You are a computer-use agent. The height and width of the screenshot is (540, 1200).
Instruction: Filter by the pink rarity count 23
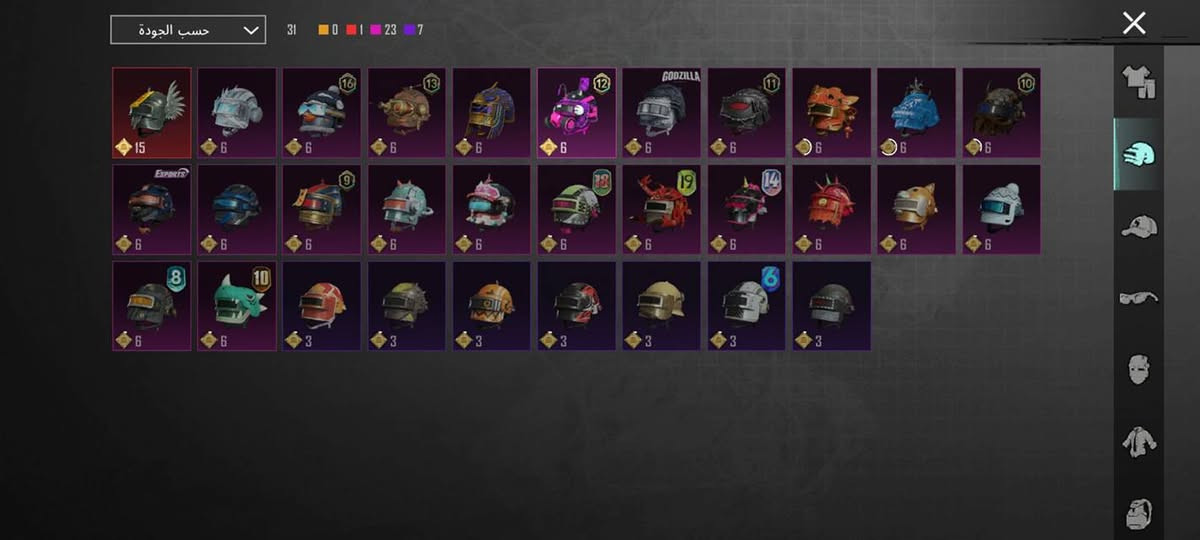(383, 30)
